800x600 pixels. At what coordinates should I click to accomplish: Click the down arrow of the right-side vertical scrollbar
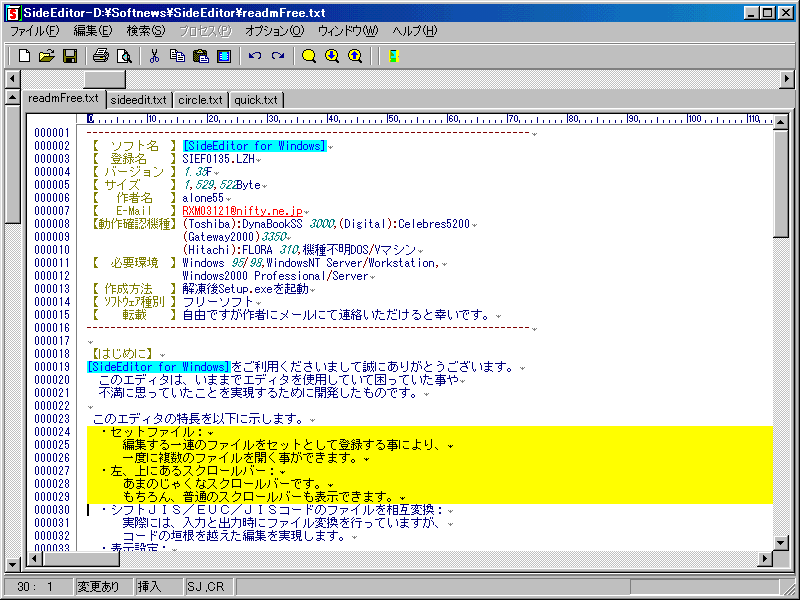pyautogui.click(x=781, y=543)
